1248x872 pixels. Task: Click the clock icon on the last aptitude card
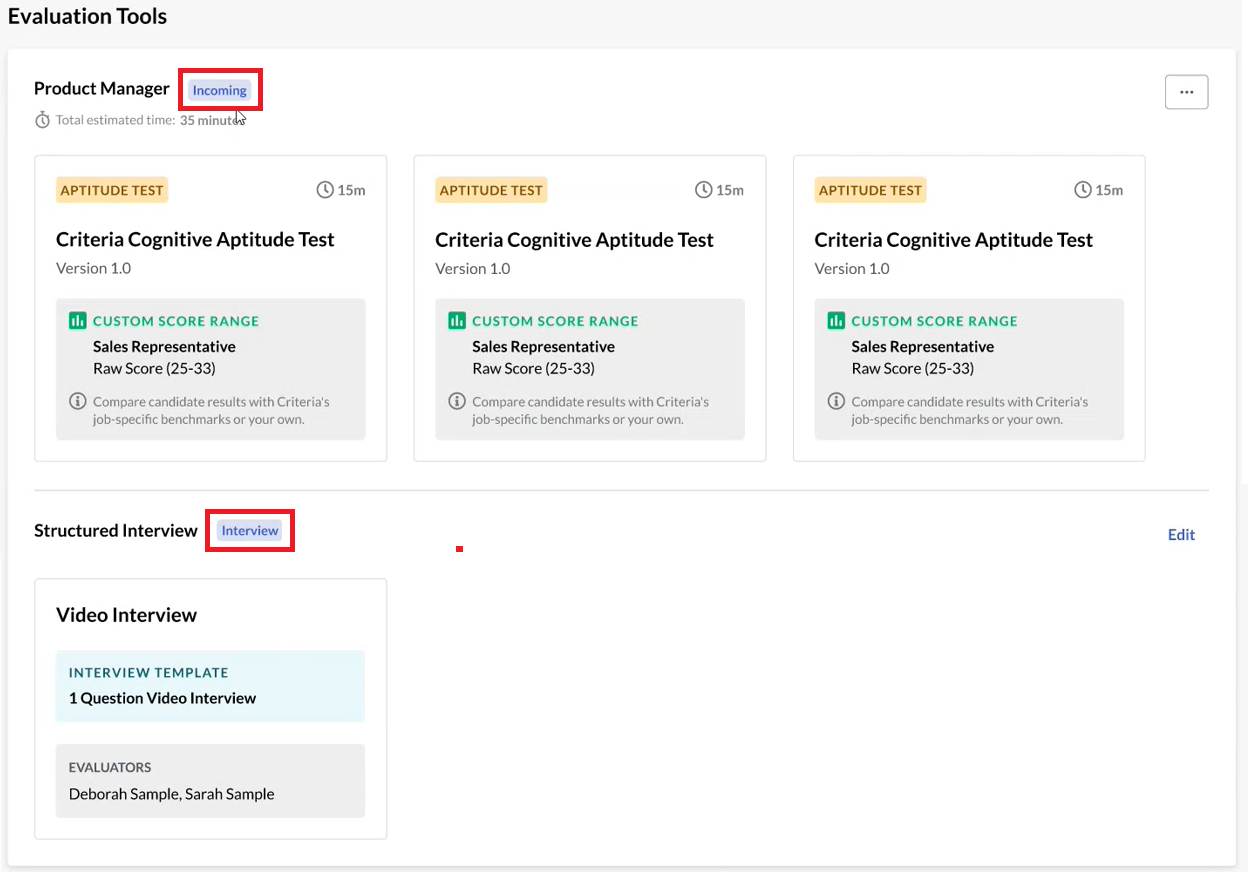[1083, 190]
